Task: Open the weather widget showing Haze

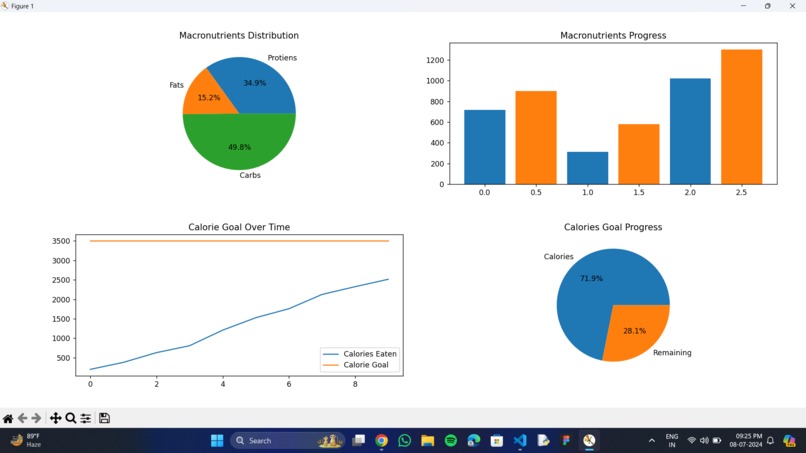Action: click(x=26, y=441)
